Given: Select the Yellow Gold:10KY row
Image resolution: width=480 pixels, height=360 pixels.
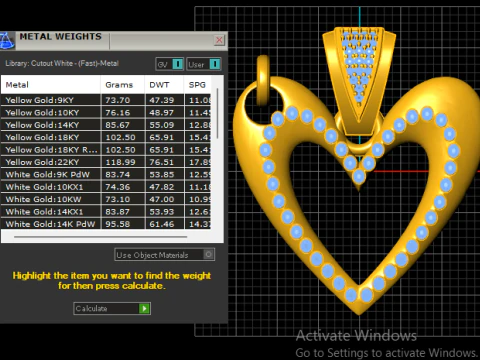Looking at the screenshot, I should click(x=106, y=113).
